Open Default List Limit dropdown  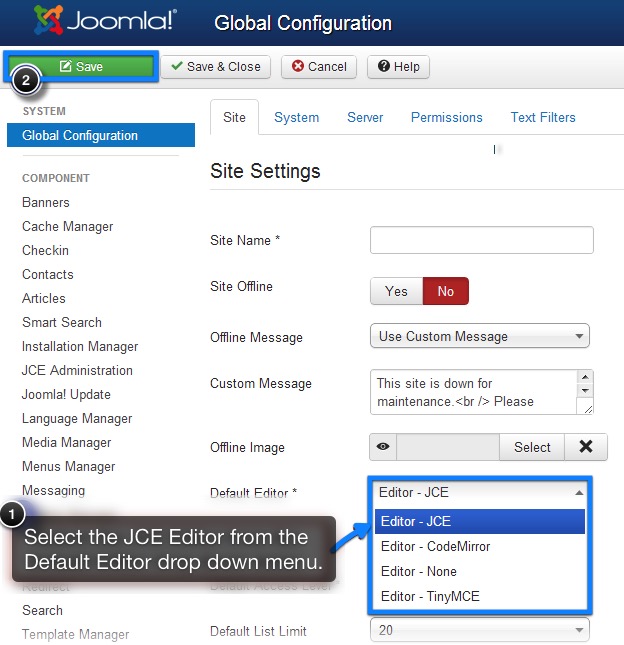(480, 630)
